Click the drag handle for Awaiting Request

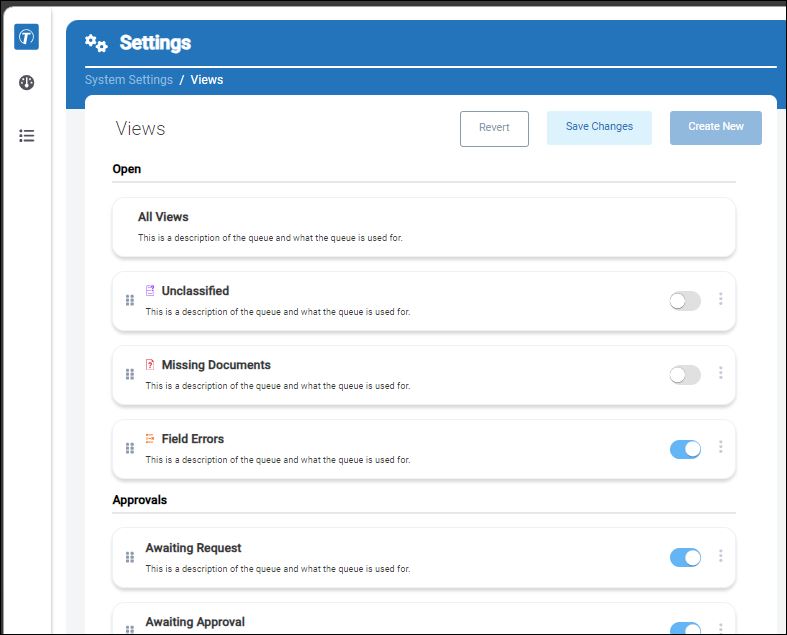click(x=130, y=557)
